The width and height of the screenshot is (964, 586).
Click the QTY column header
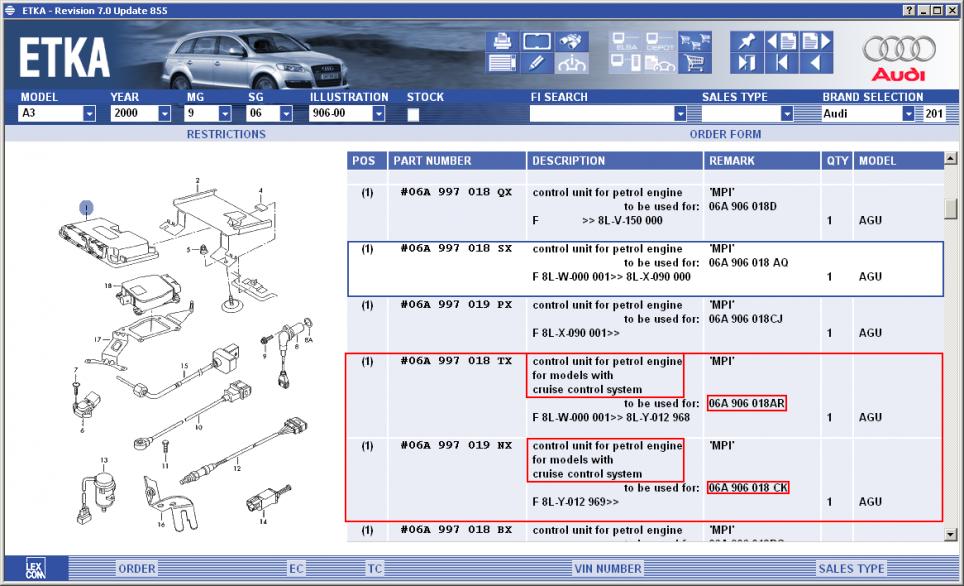point(837,161)
